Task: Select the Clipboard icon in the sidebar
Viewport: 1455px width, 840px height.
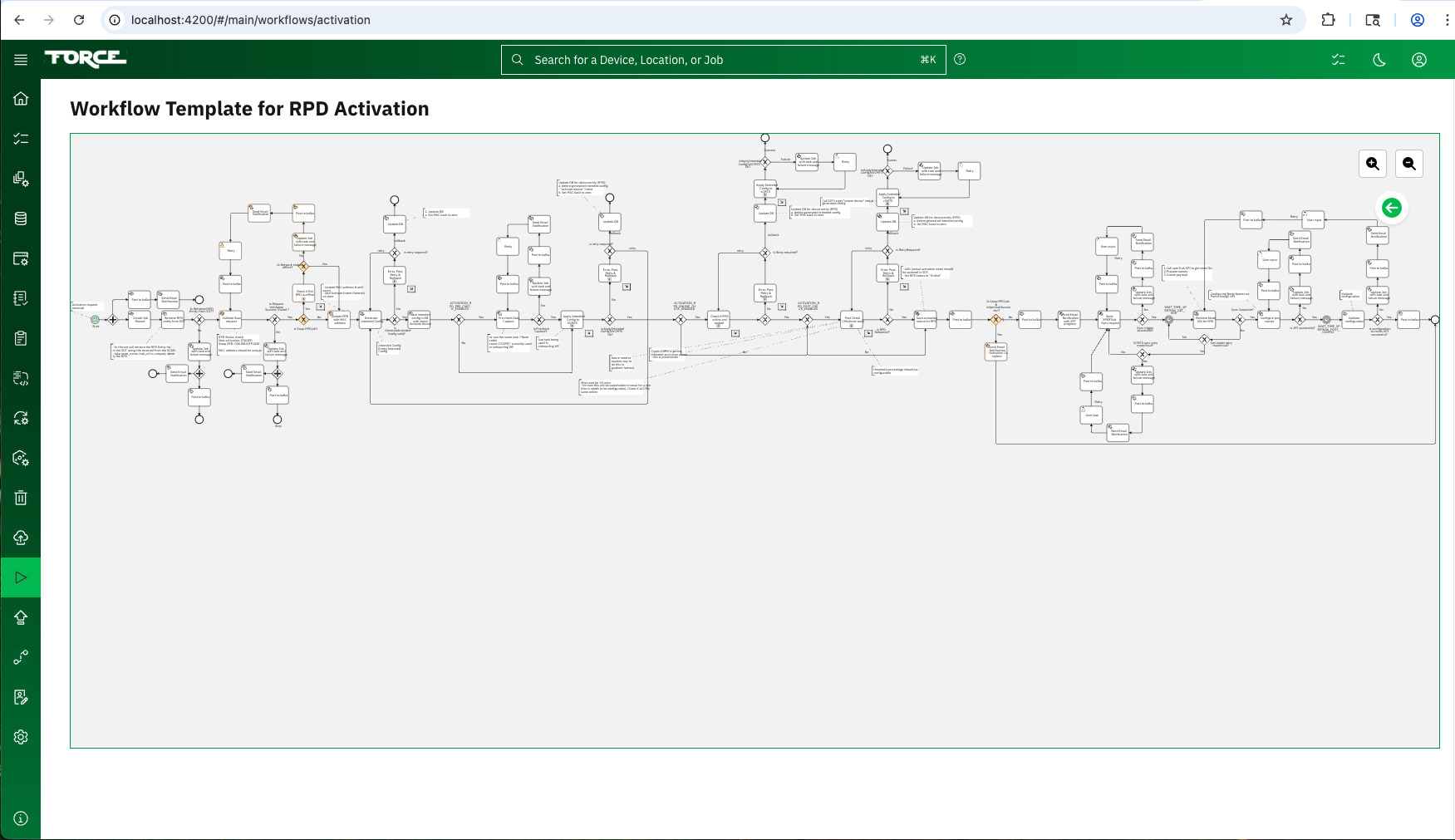Action: pyautogui.click(x=21, y=337)
